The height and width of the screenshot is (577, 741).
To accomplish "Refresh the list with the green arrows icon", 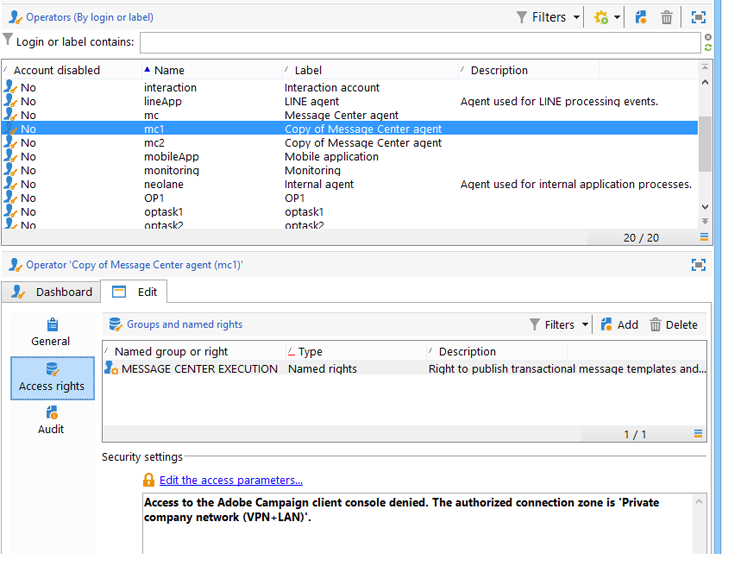I will [708, 47].
